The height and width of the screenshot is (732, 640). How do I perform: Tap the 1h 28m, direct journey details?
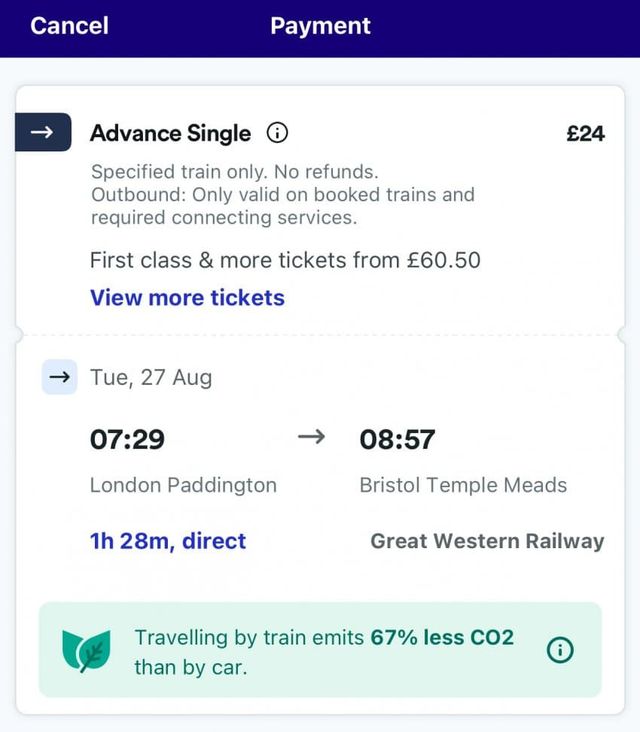pyautogui.click(x=168, y=542)
